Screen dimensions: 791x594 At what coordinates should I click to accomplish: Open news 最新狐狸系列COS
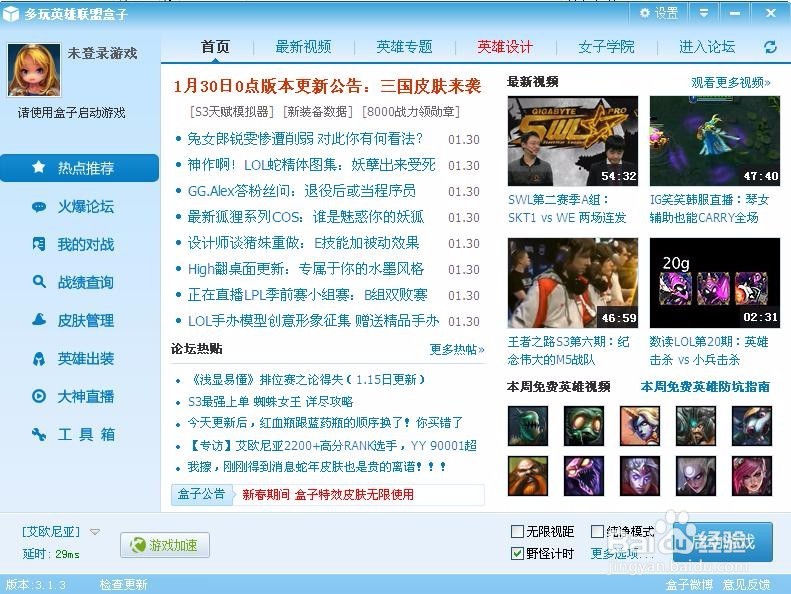click(x=306, y=217)
